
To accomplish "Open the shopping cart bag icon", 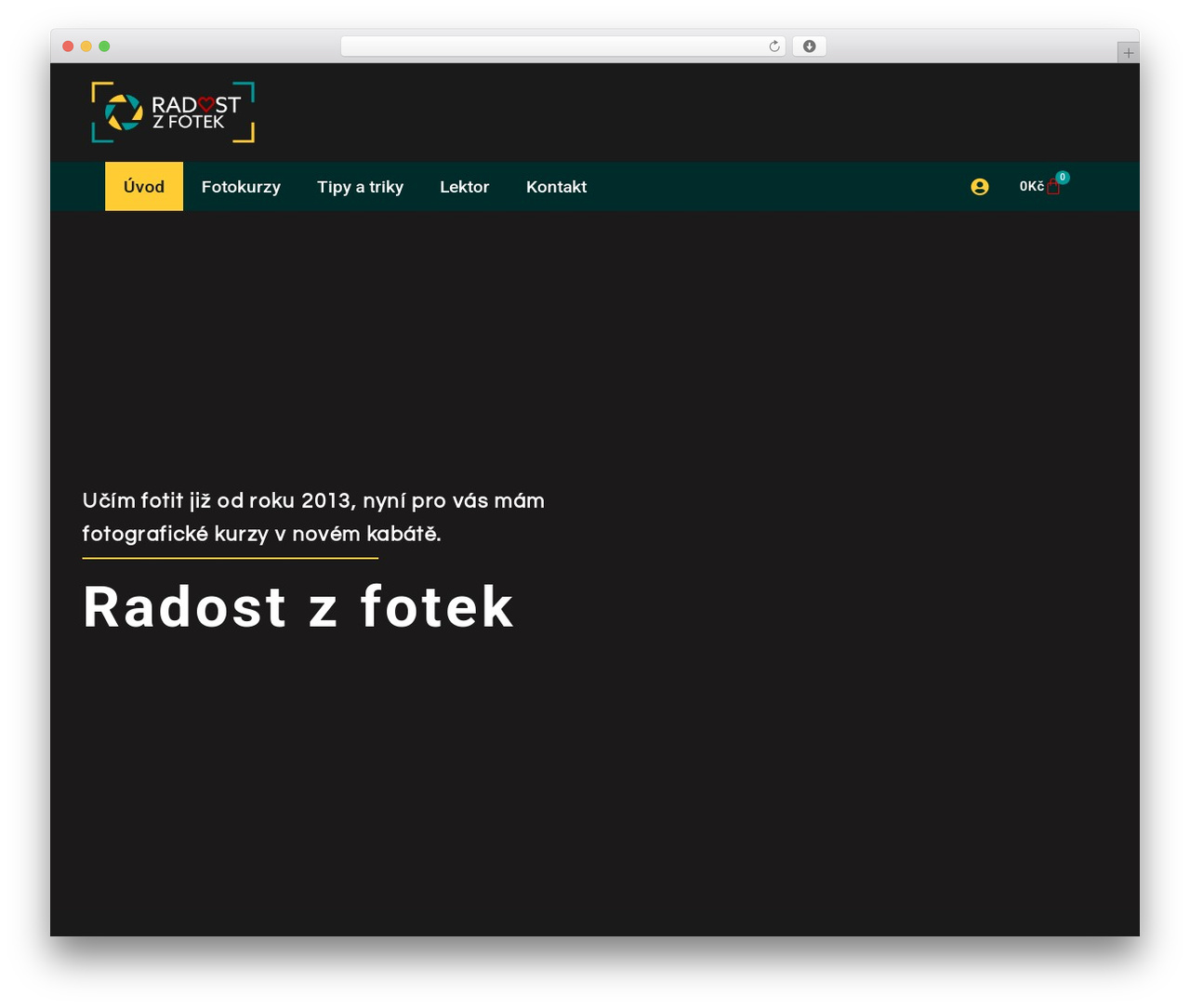I will pos(1053,187).
